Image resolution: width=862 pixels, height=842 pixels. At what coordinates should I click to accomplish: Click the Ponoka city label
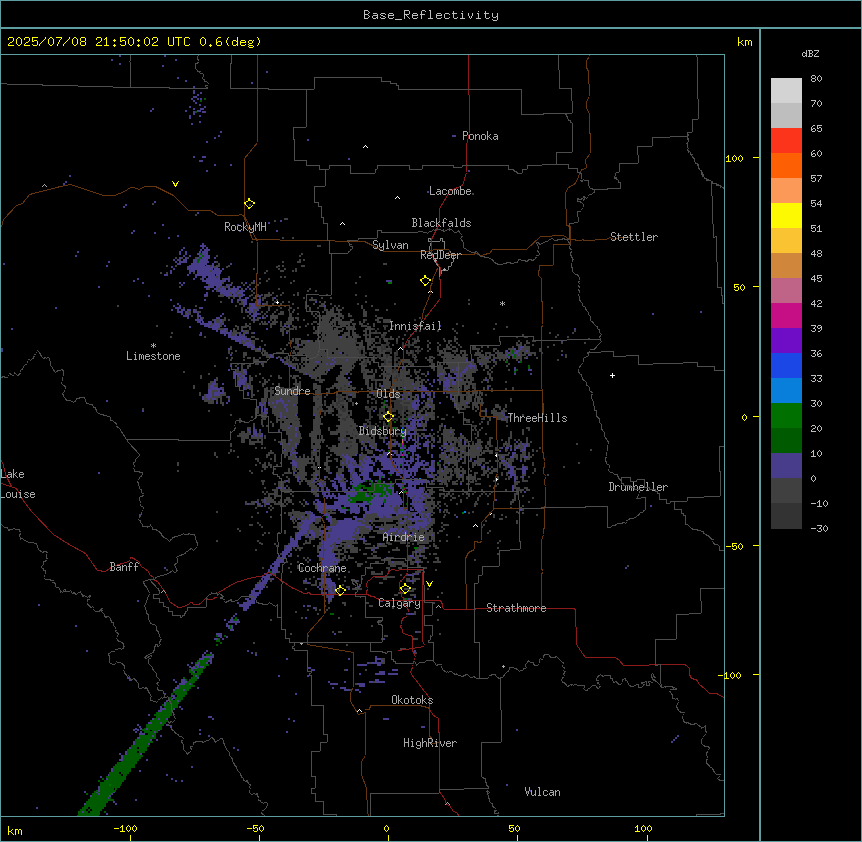click(x=480, y=136)
